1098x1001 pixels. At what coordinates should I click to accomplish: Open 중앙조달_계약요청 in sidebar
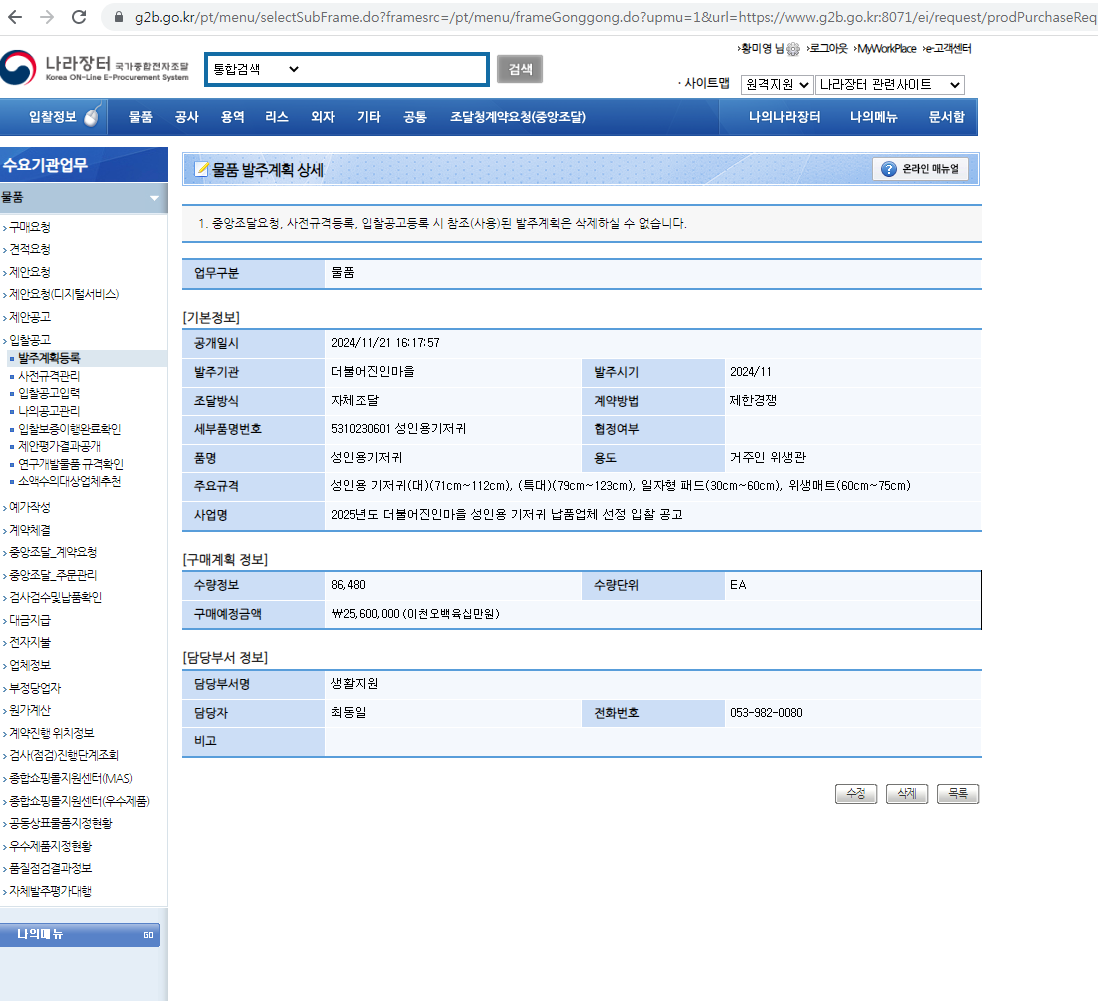[x=53, y=553]
